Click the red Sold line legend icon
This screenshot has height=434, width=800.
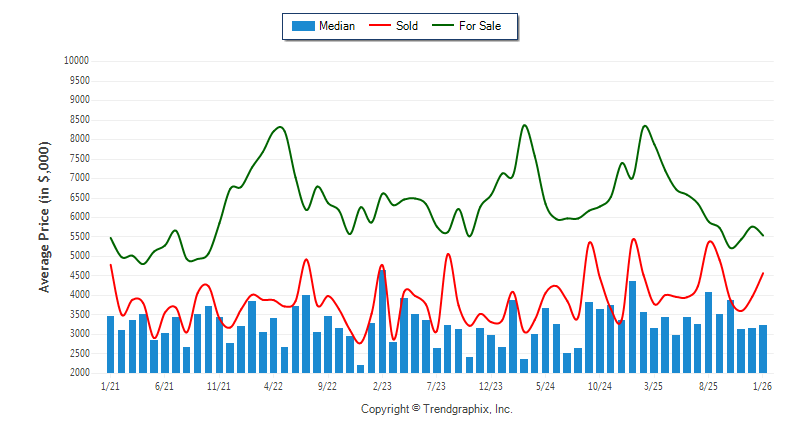(380, 26)
